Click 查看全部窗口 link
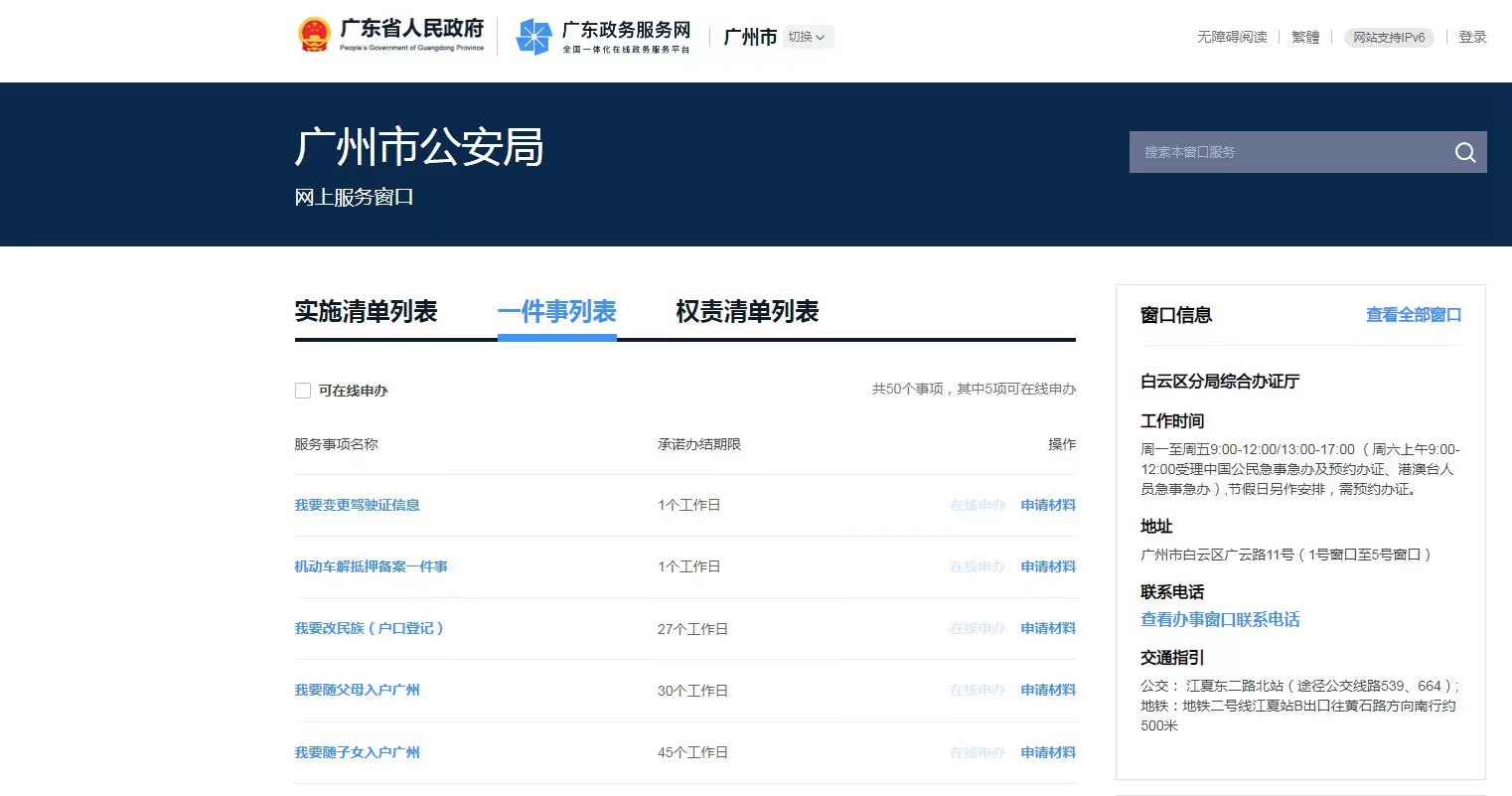 pyautogui.click(x=1413, y=315)
